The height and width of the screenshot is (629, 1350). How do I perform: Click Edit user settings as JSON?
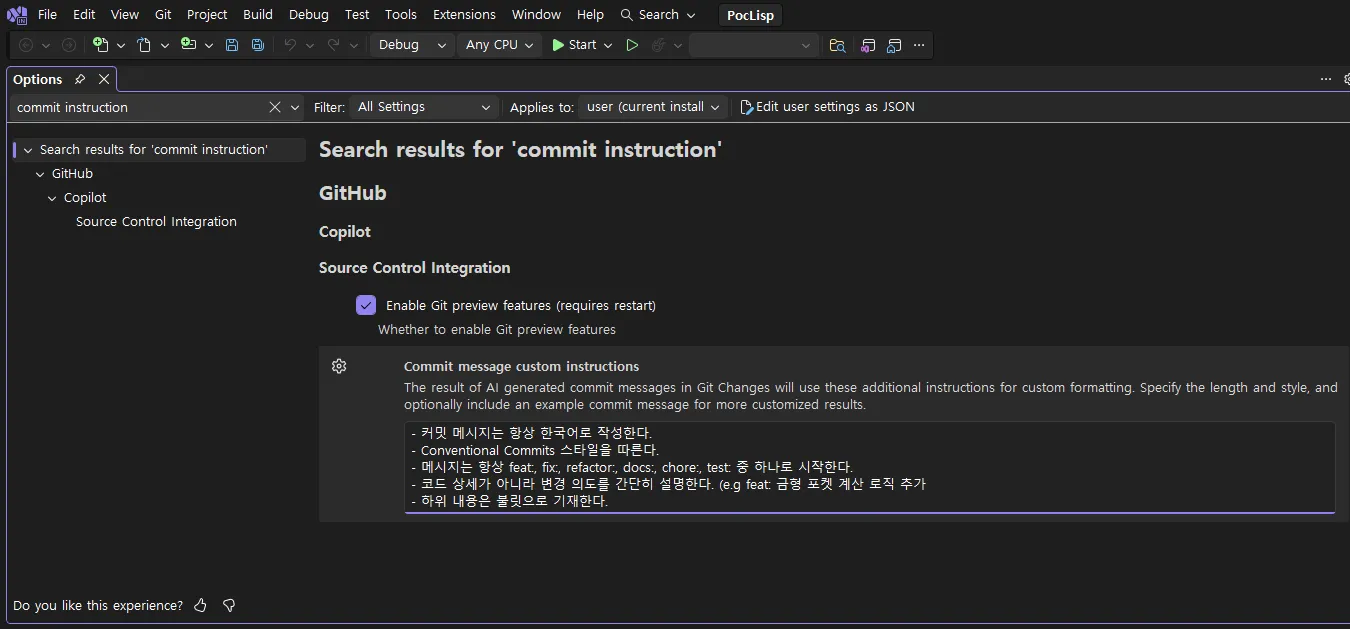tap(836, 106)
